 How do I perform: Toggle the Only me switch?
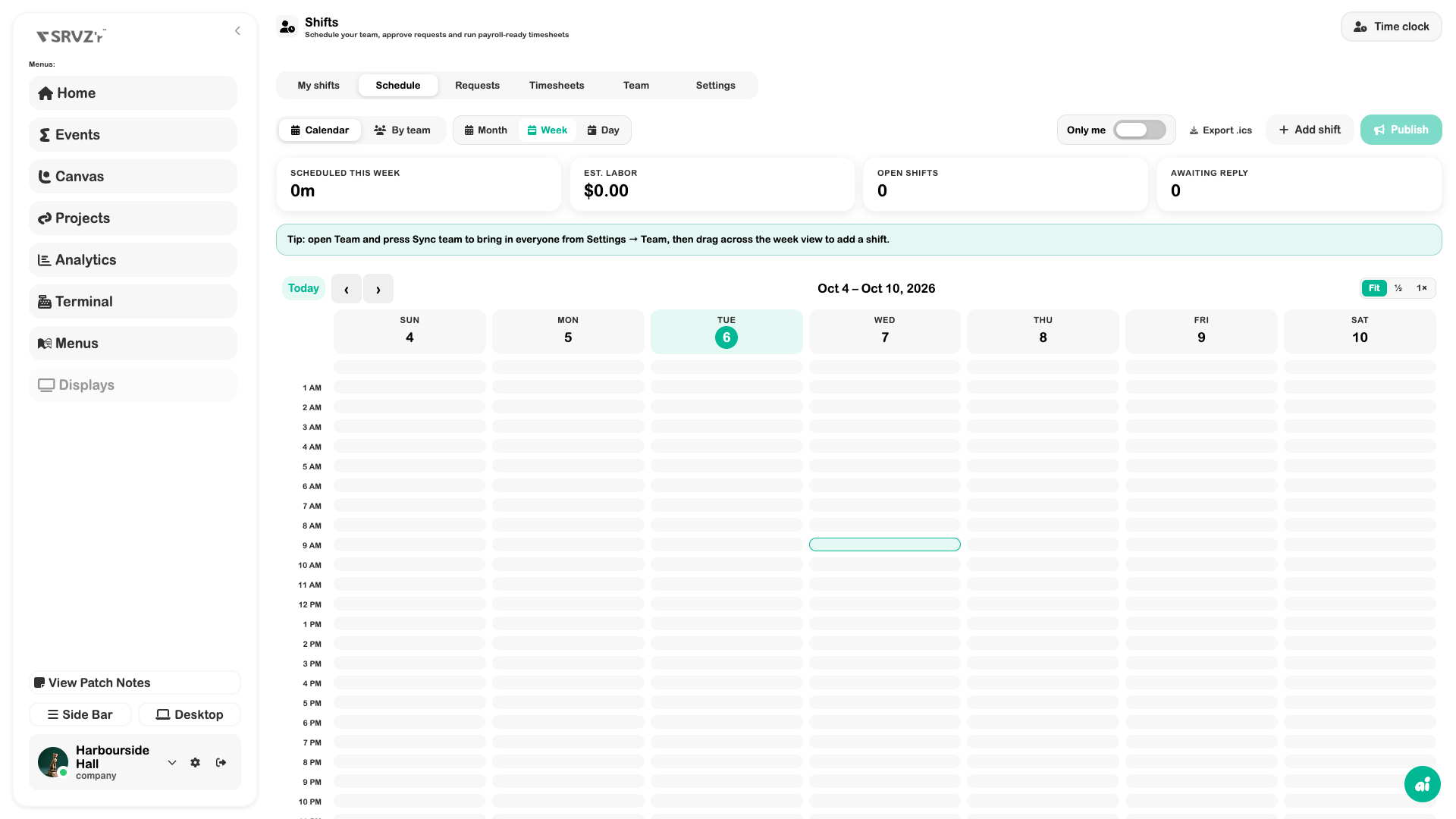coord(1140,130)
